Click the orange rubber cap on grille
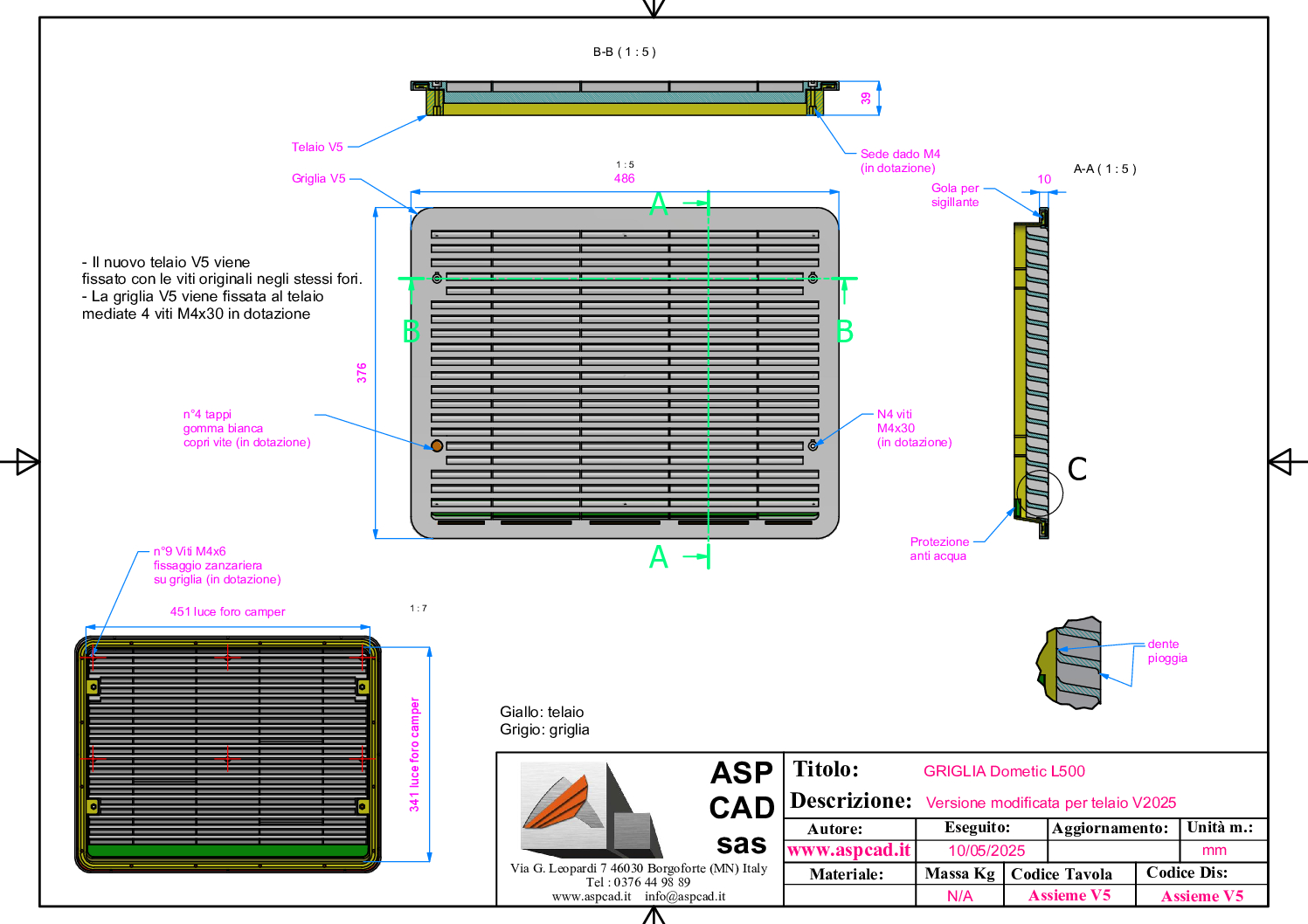 [x=437, y=445]
